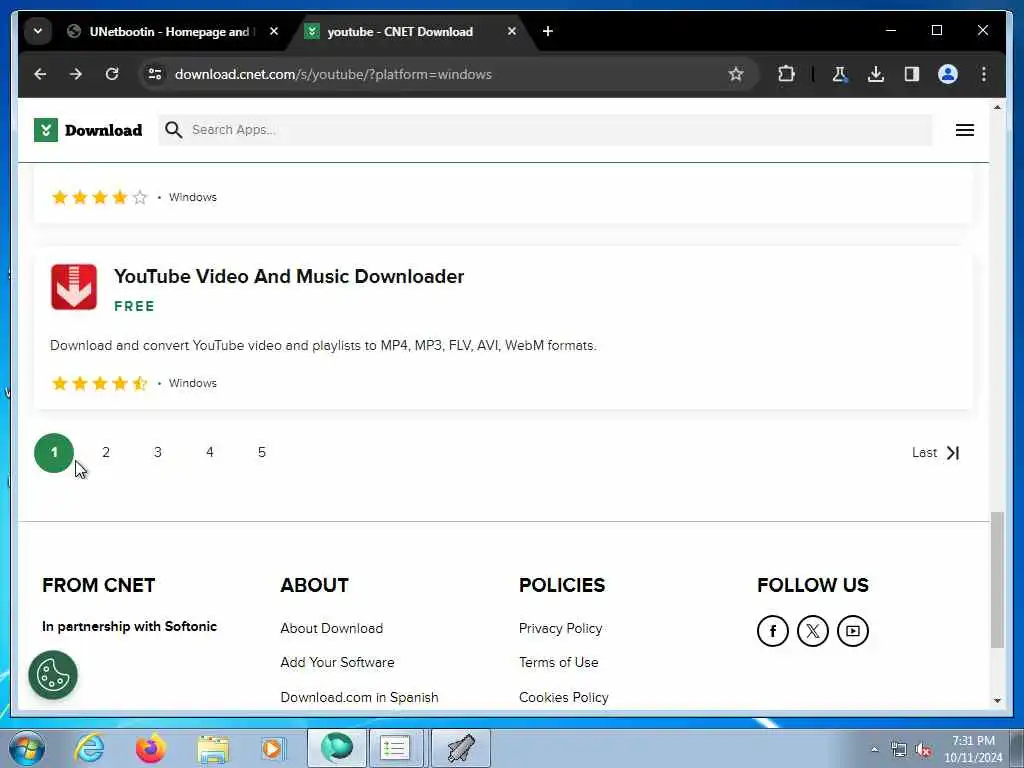Viewport: 1024px width, 768px height.
Task: View site information icon in address bar
Action: [x=155, y=74]
